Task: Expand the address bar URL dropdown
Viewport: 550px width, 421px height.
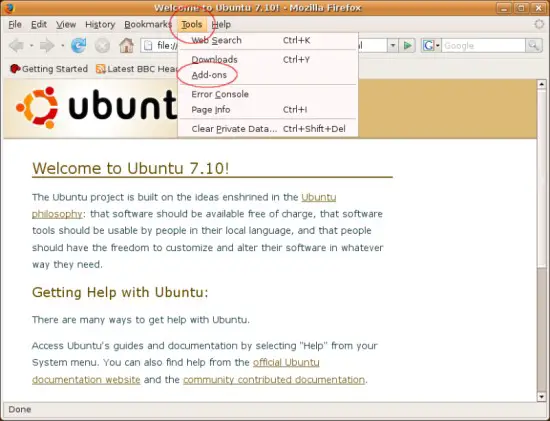Action: click(x=393, y=46)
